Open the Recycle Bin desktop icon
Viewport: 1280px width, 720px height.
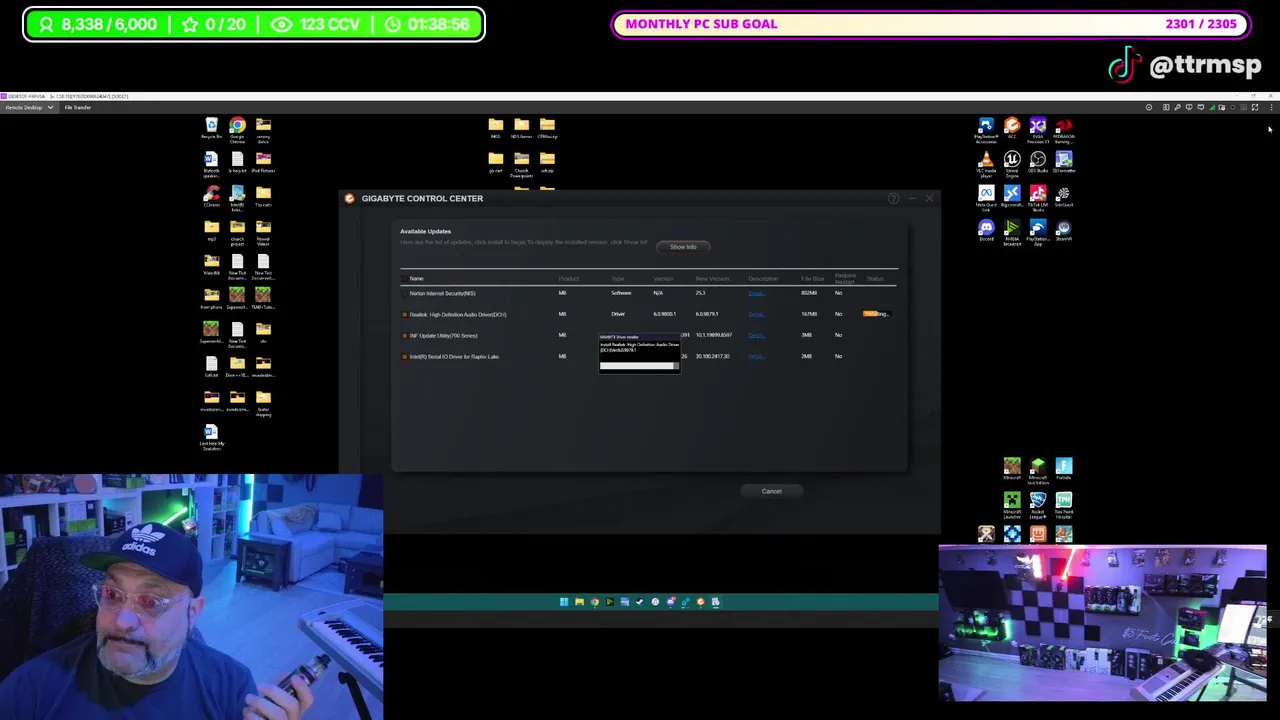click(x=211, y=129)
